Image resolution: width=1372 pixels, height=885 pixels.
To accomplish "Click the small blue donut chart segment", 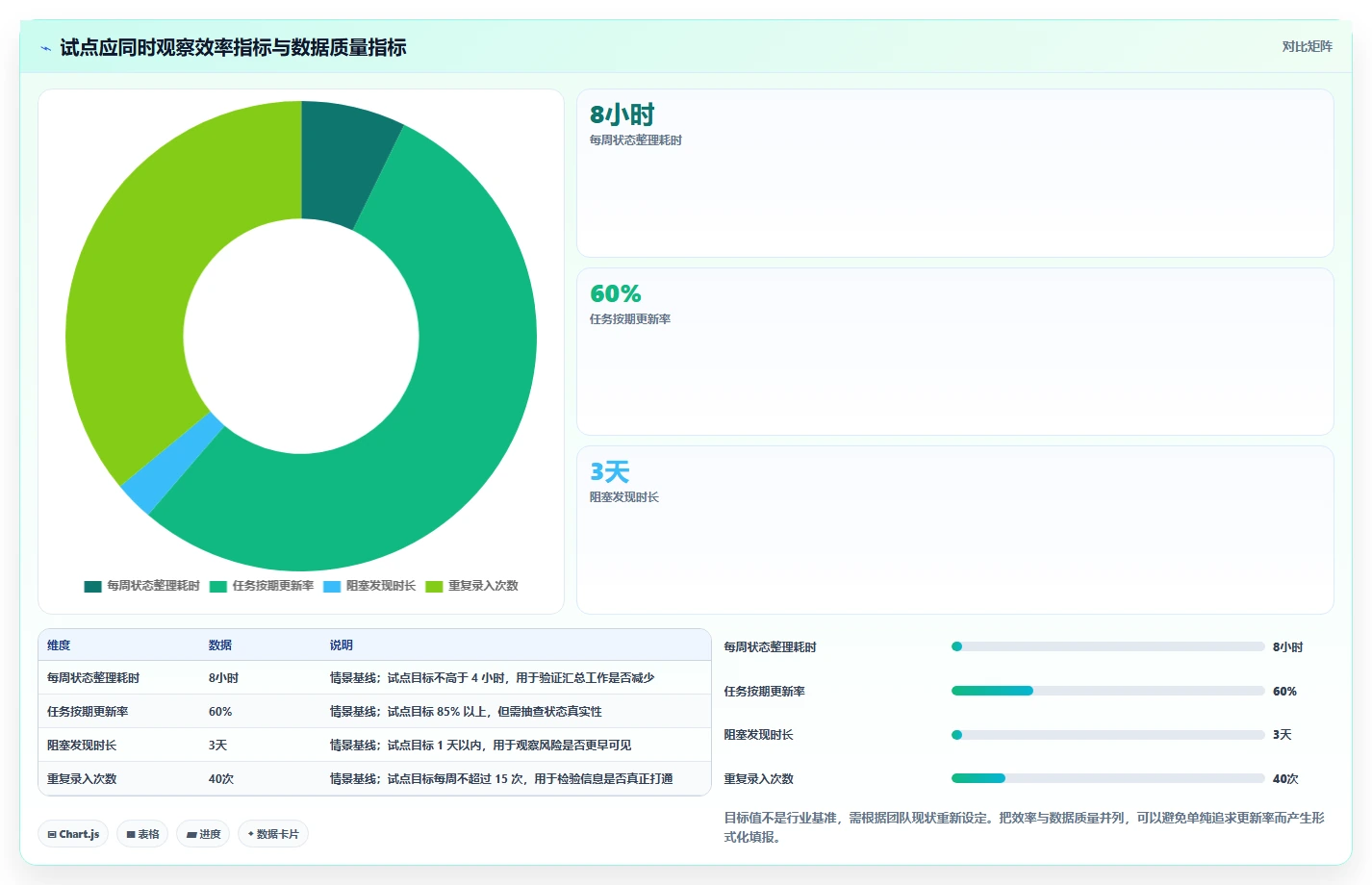I will pyautogui.click(x=173, y=464).
